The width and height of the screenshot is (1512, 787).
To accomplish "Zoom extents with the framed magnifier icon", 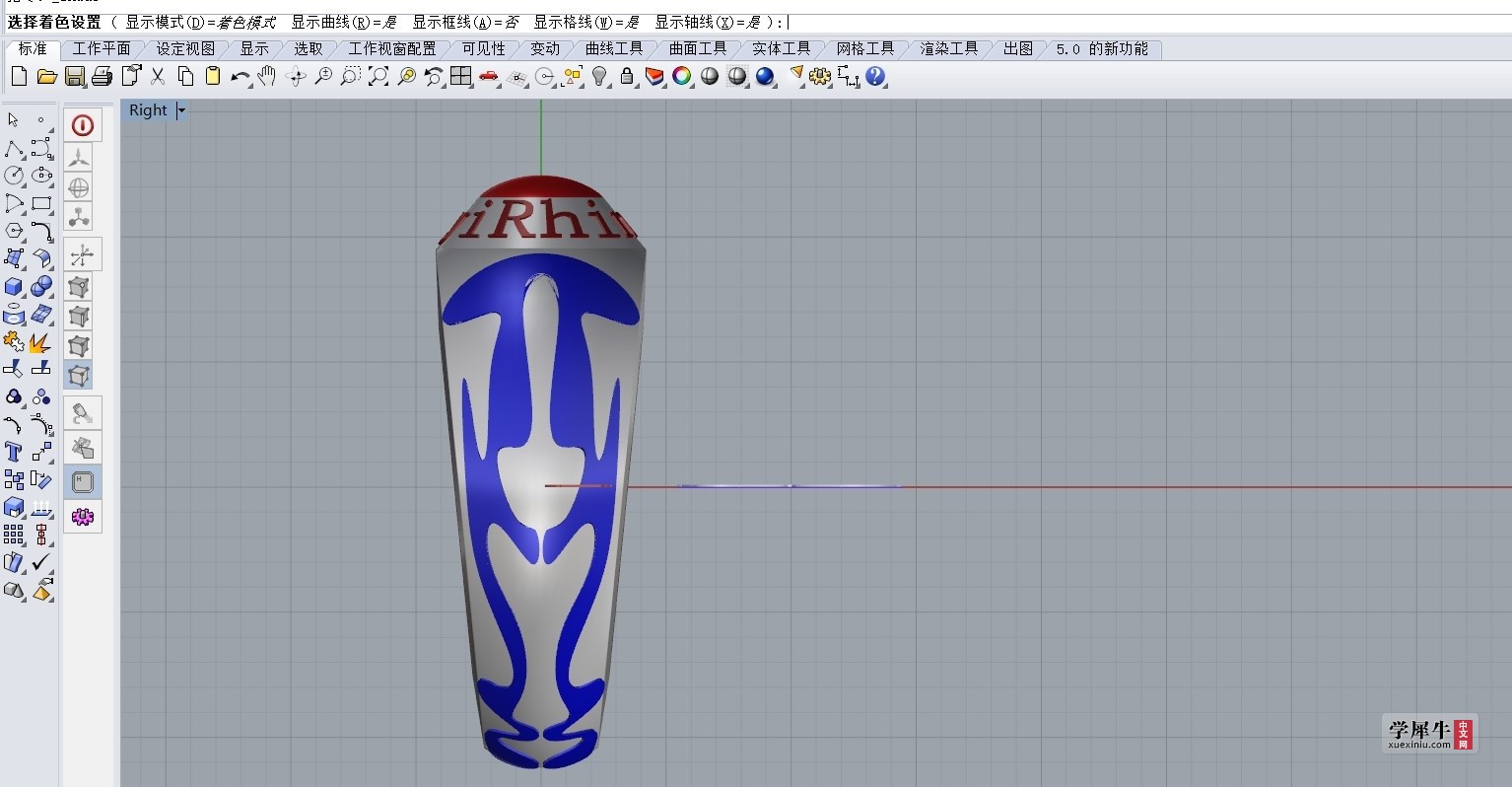I will 378,76.
